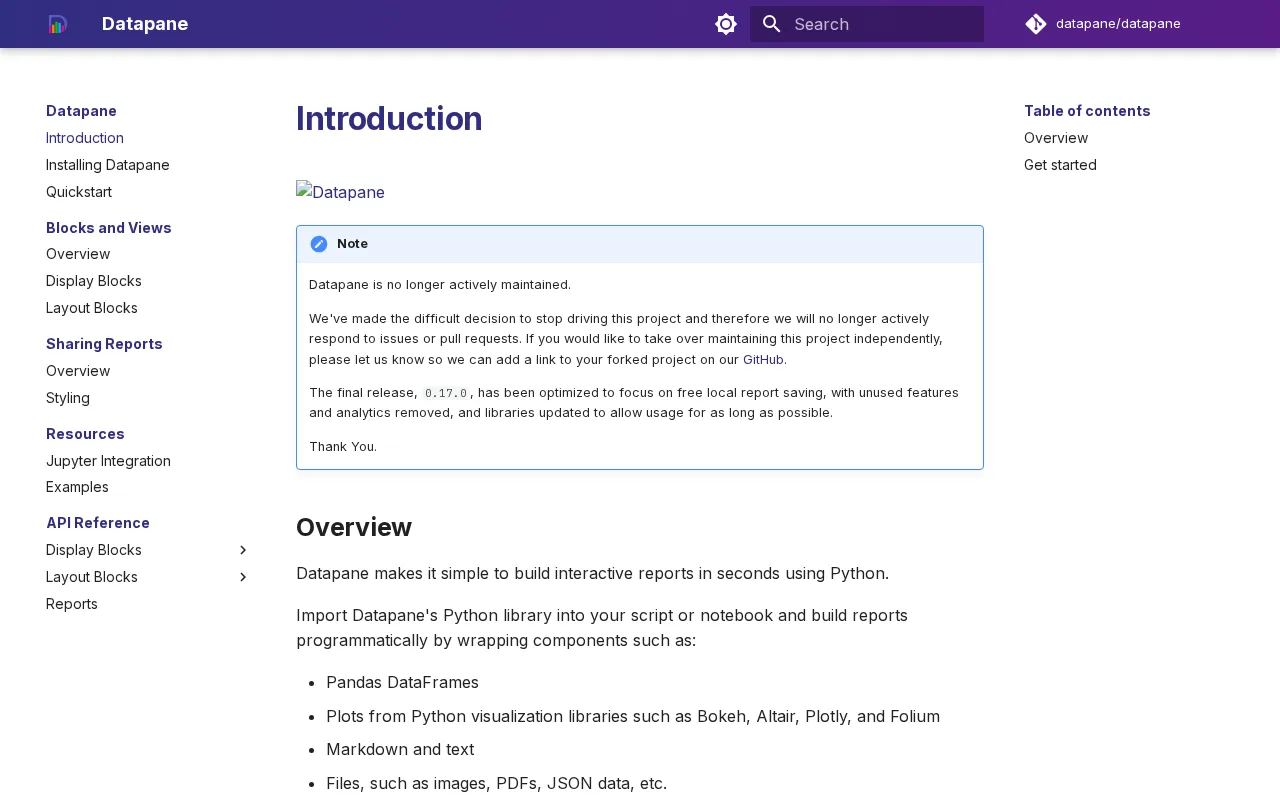Click the Note admonition title
This screenshot has width=1280, height=800.
(x=352, y=244)
